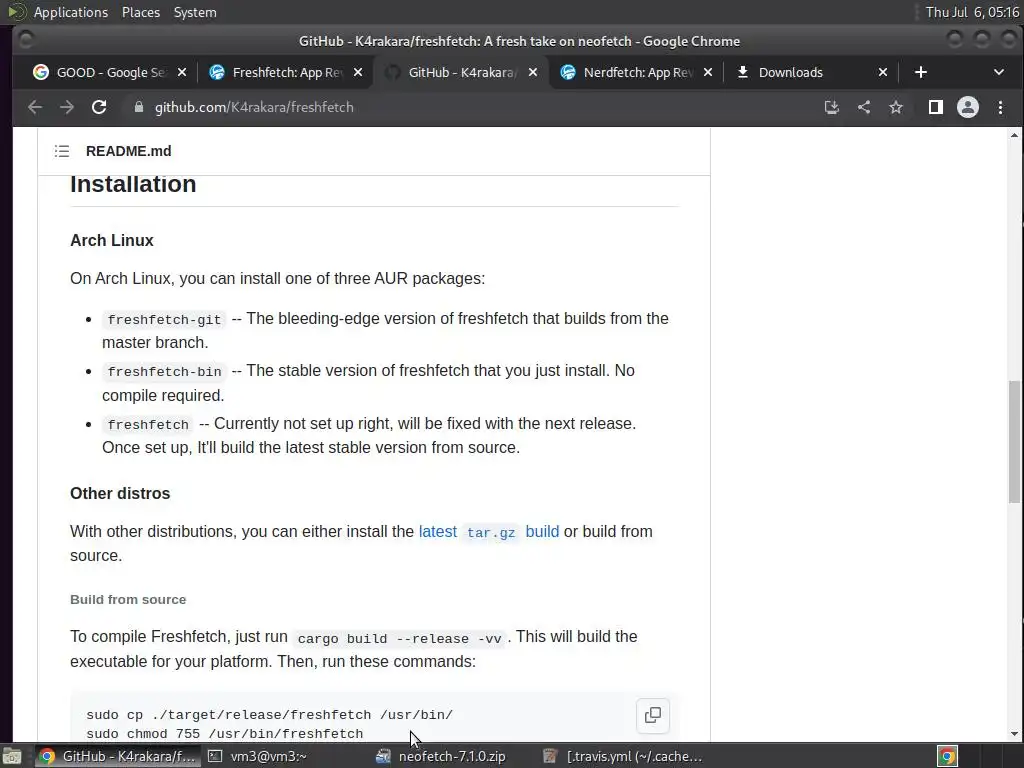Click the top panel menu logo icon
The width and height of the screenshot is (1024, 768).
(16, 12)
